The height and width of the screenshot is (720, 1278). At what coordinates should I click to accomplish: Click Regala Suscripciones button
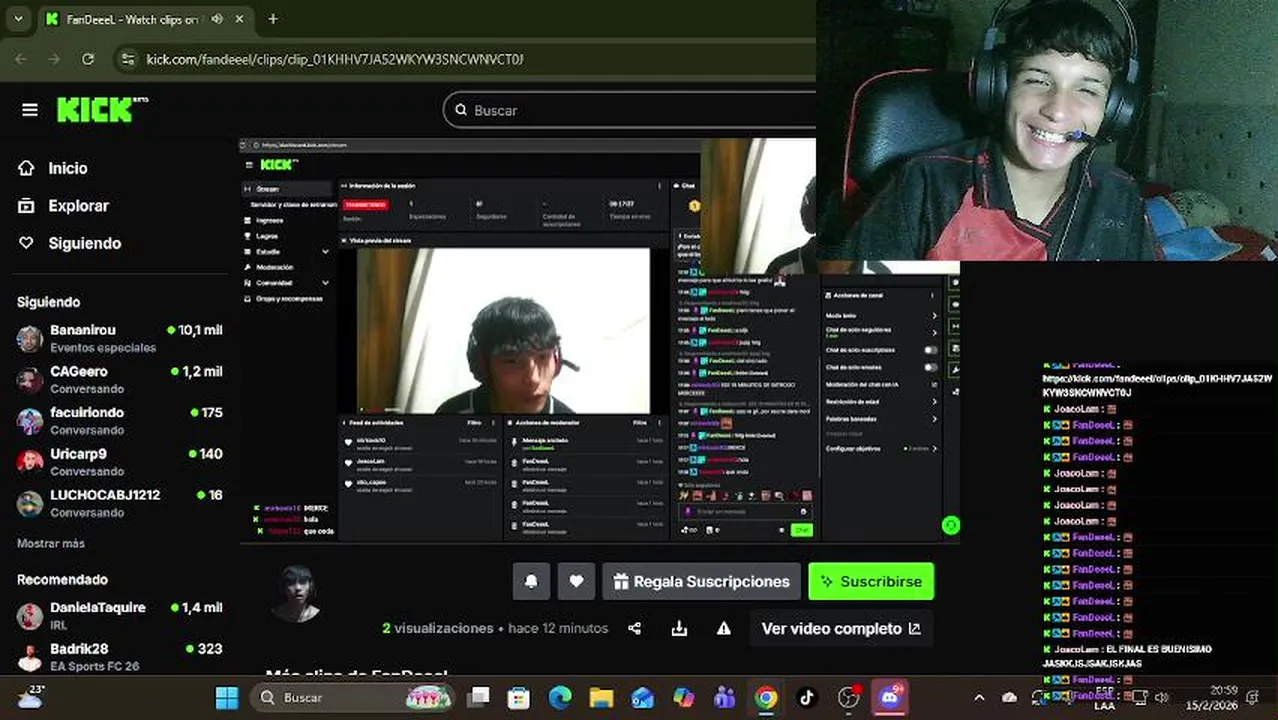(x=701, y=581)
